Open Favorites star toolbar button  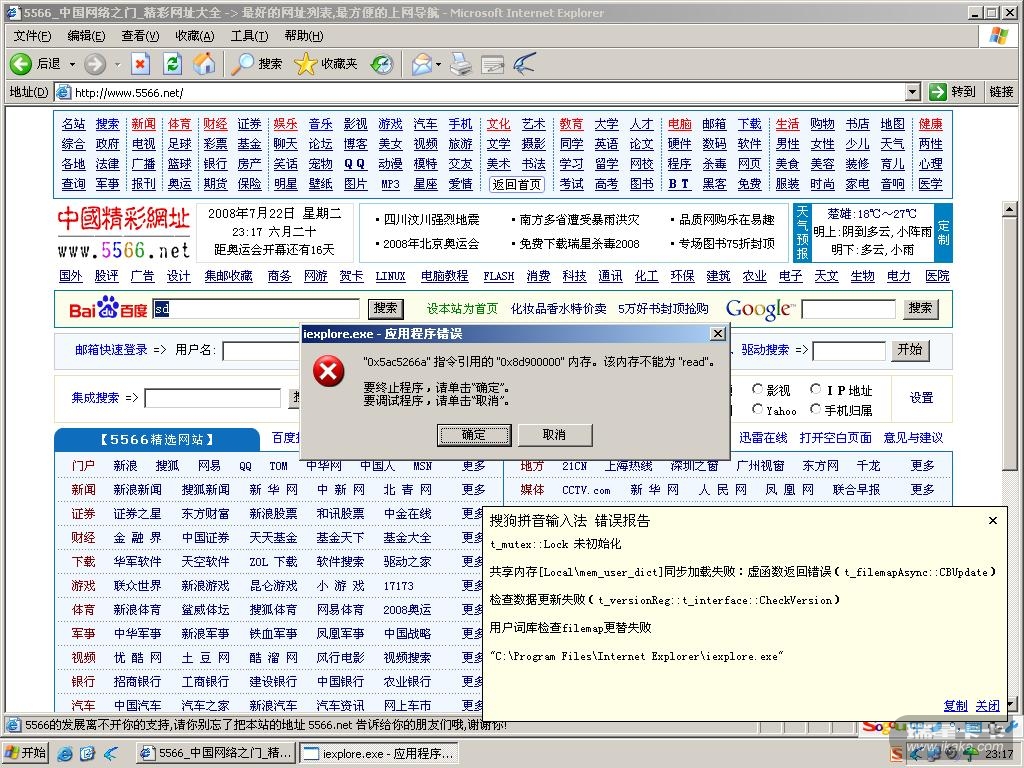click(x=326, y=63)
